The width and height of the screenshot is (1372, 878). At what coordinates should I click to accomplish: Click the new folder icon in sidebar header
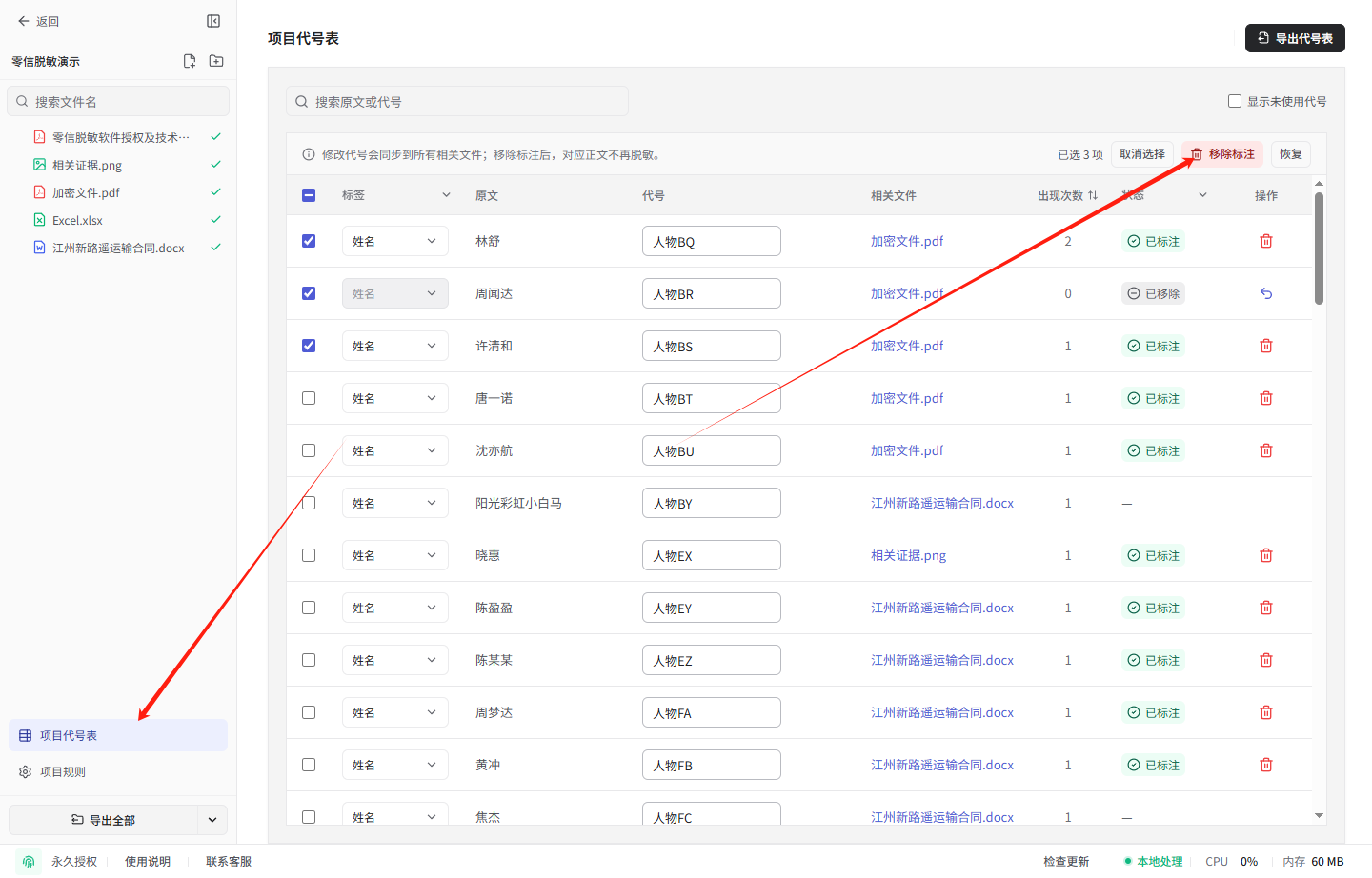(216, 61)
